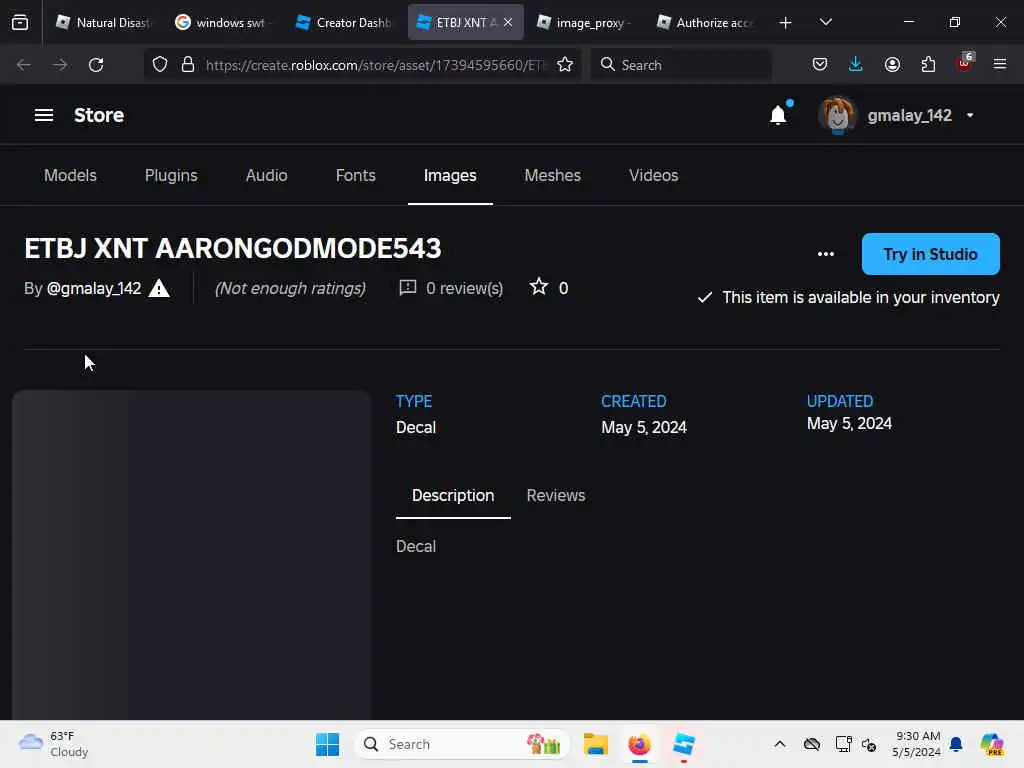The image size is (1024, 768).
Task: Reload the page with the refresh icon
Action: [x=96, y=65]
